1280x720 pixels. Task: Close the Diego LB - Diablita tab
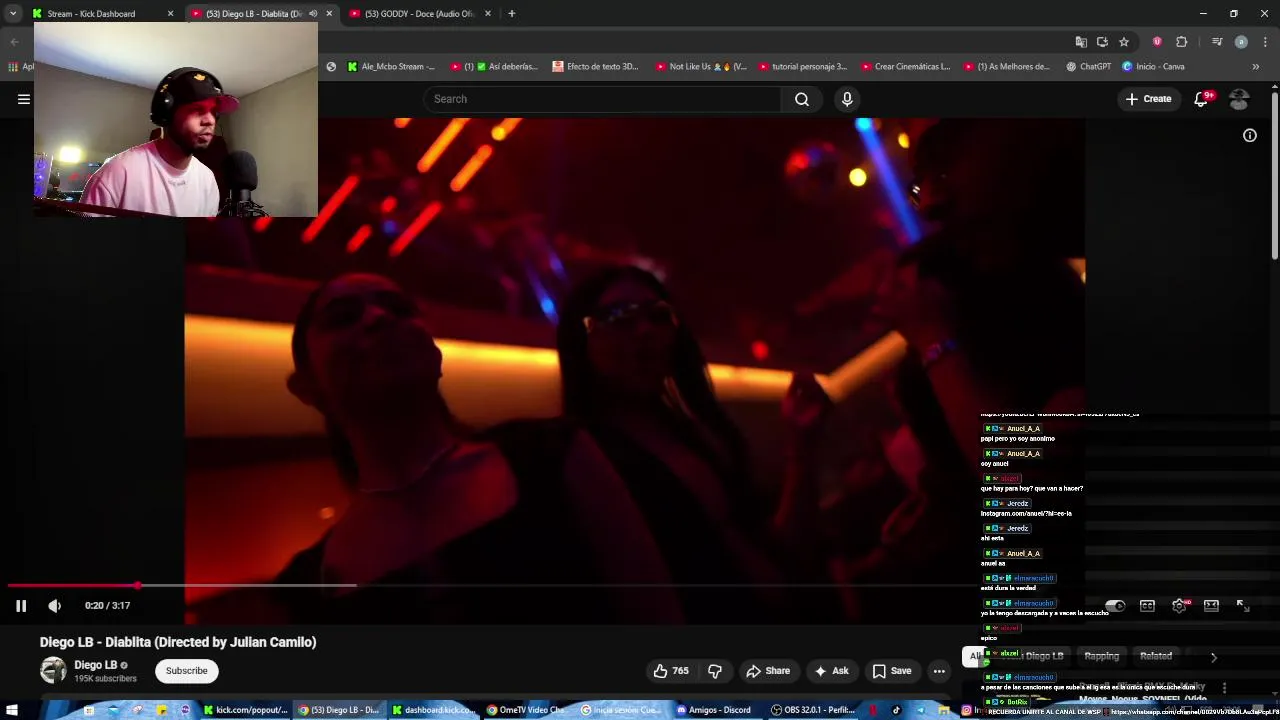tap(329, 14)
